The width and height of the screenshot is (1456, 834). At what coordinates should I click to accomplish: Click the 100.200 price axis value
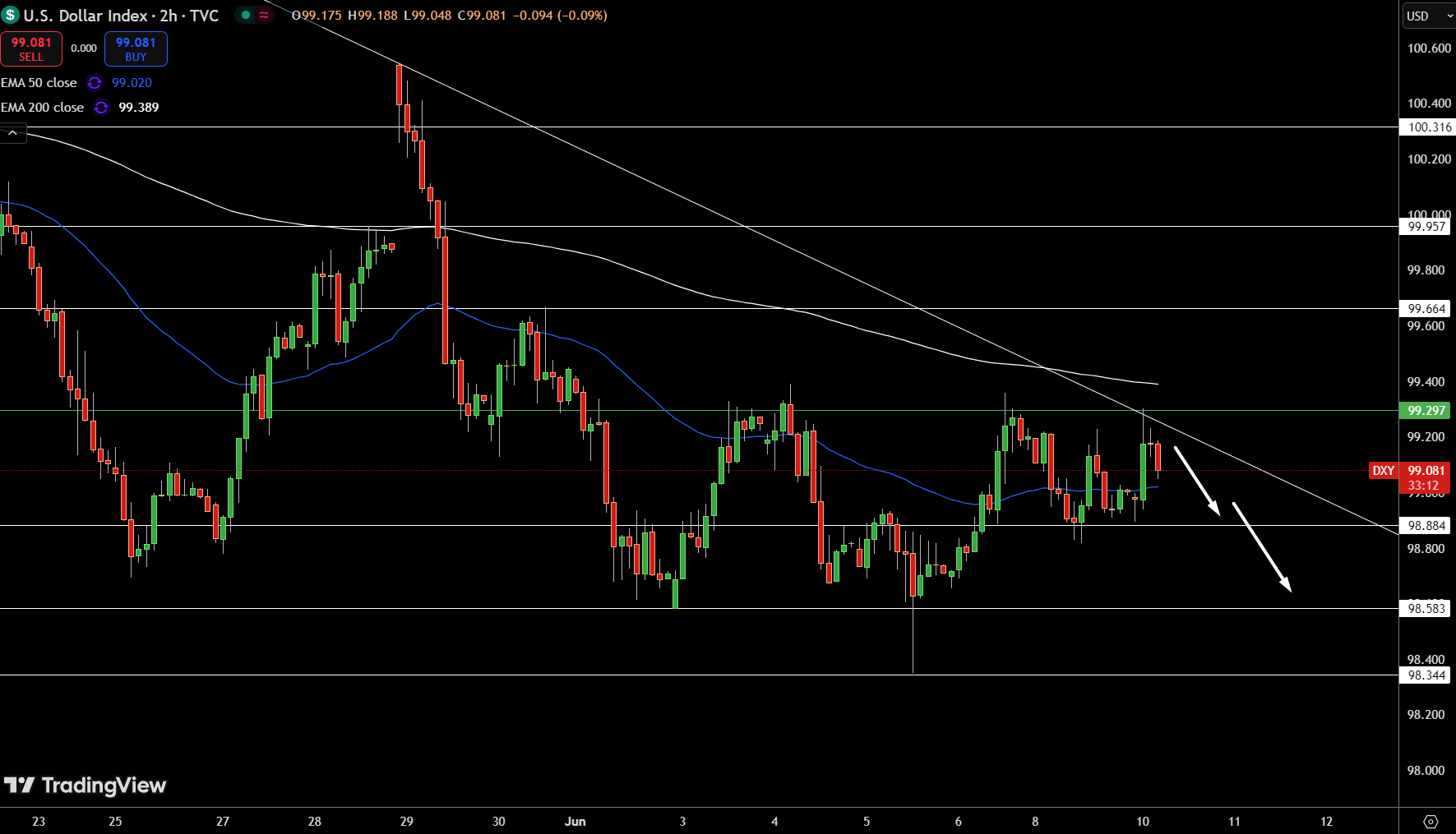pyautogui.click(x=1429, y=159)
